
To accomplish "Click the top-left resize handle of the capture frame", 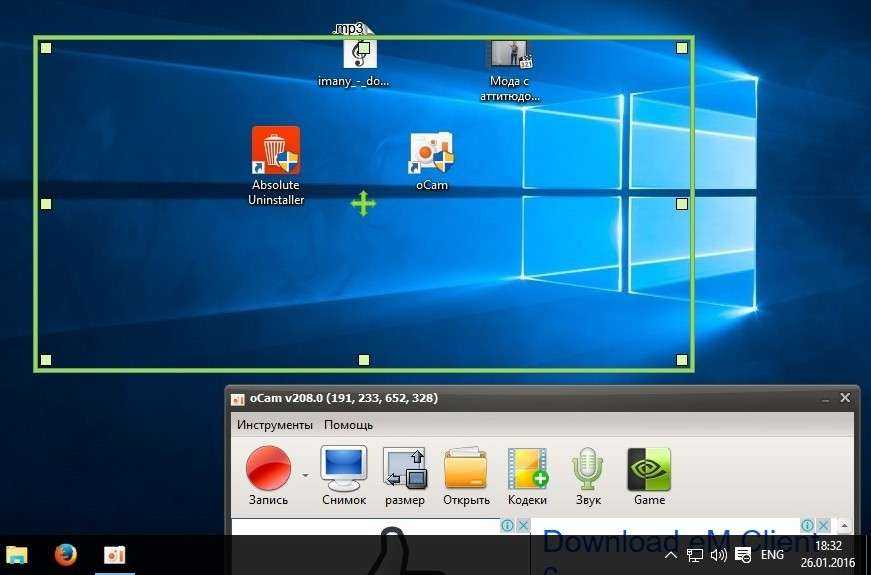I will tap(46, 48).
